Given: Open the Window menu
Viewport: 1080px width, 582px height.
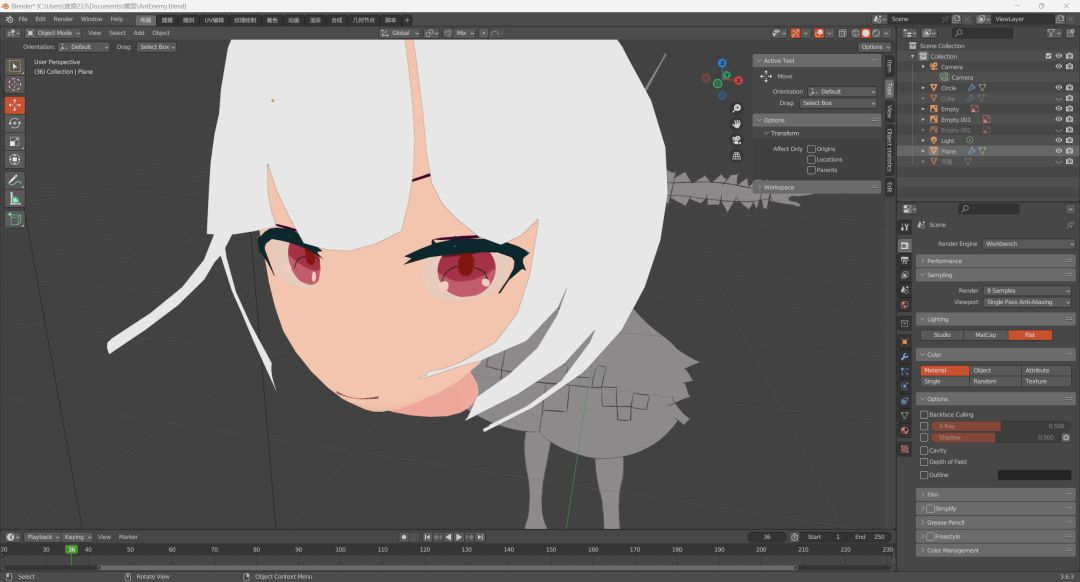Looking at the screenshot, I should 91,19.
